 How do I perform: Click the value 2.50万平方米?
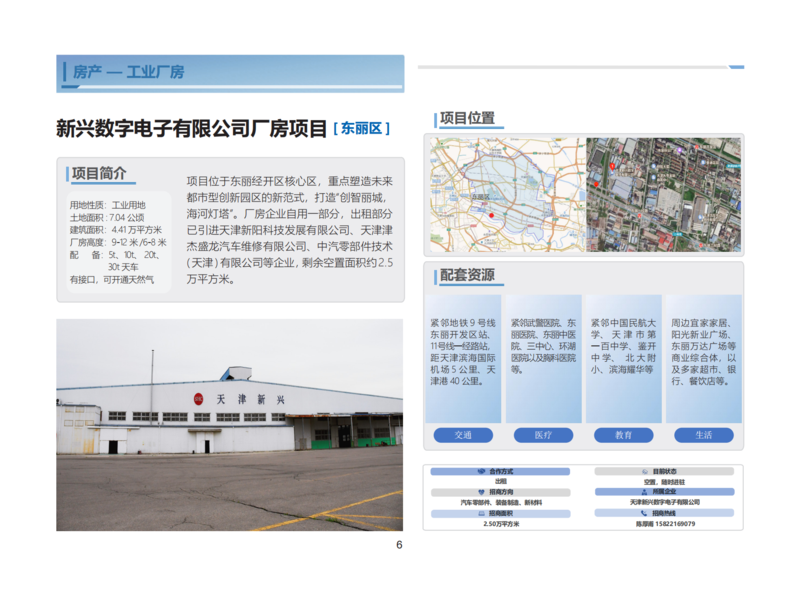[501, 524]
